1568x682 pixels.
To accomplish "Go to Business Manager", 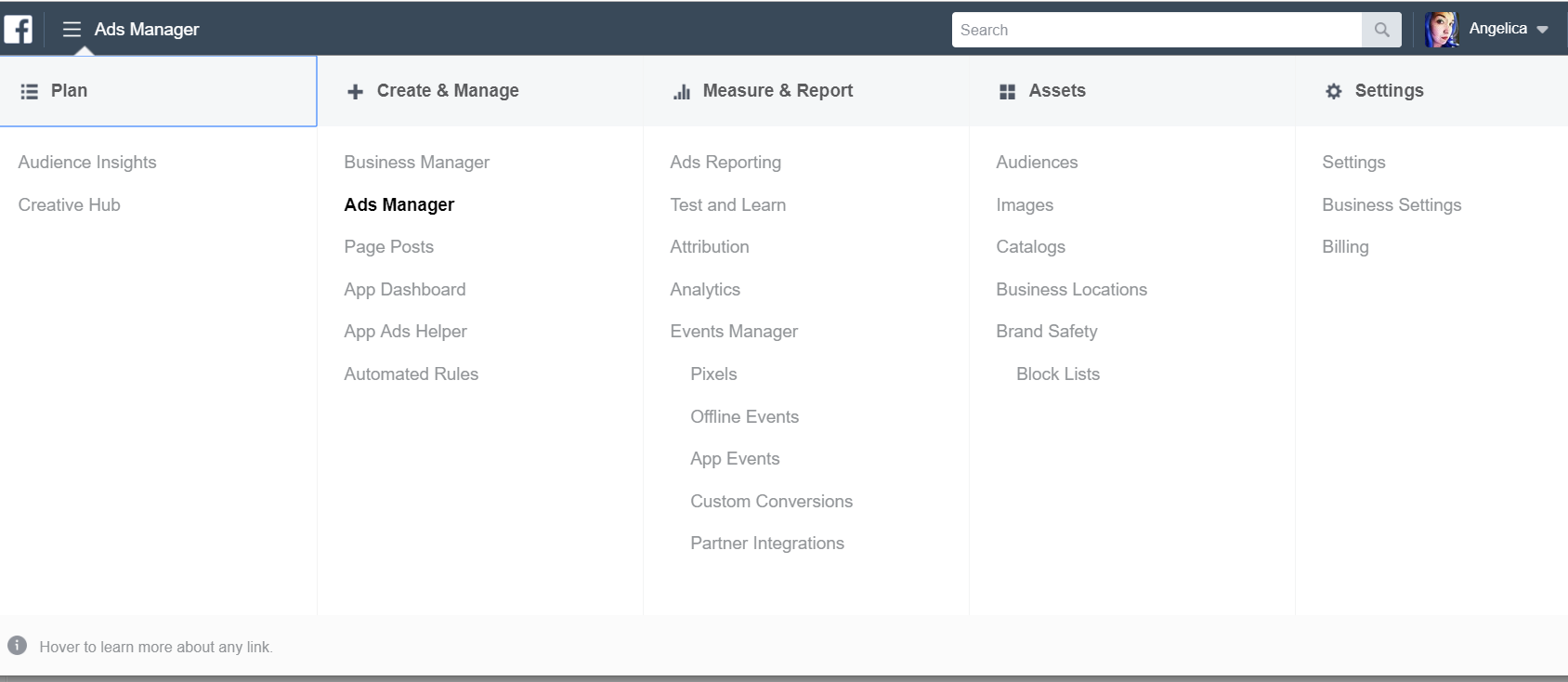I will point(417,163).
